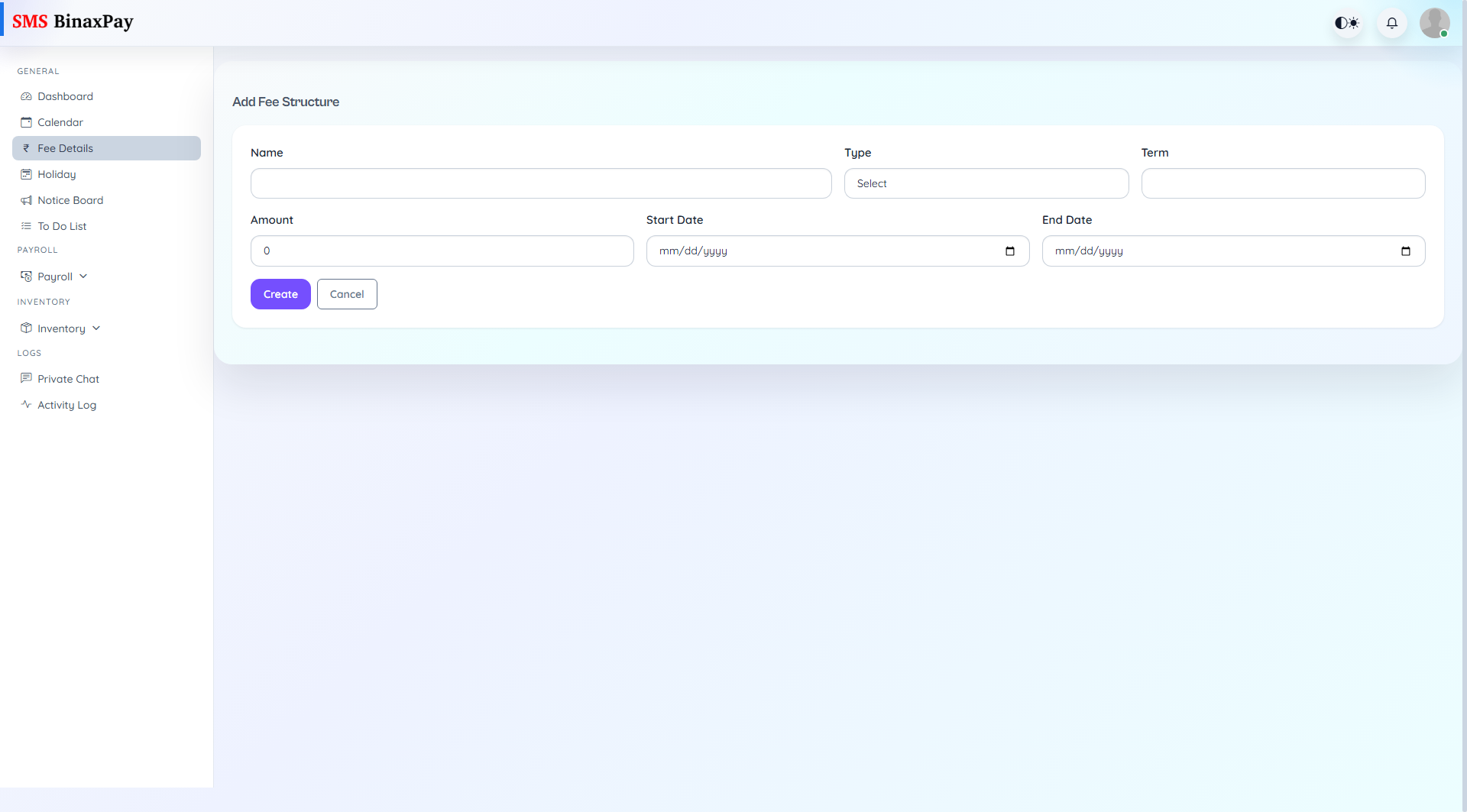Viewport: 1467px width, 812px height.
Task: Open the Start Date calendar picker
Action: [1010, 251]
